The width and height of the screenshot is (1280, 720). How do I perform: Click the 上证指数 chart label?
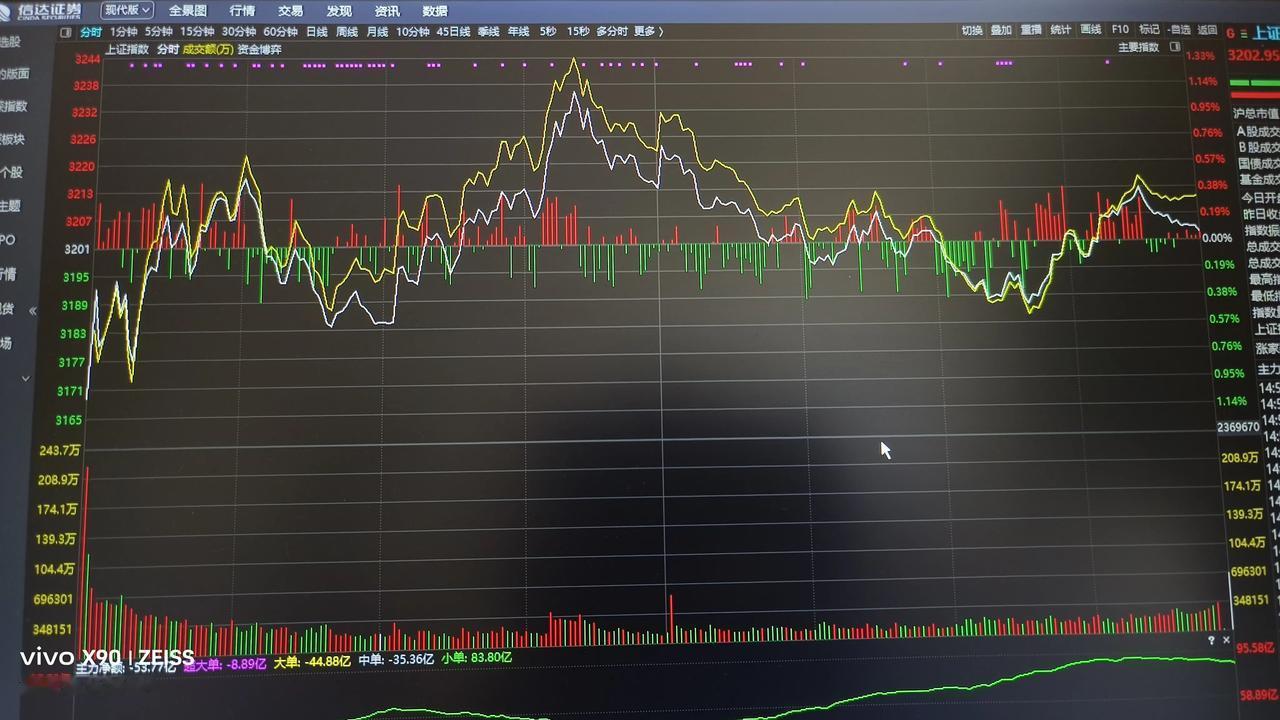(x=127, y=49)
